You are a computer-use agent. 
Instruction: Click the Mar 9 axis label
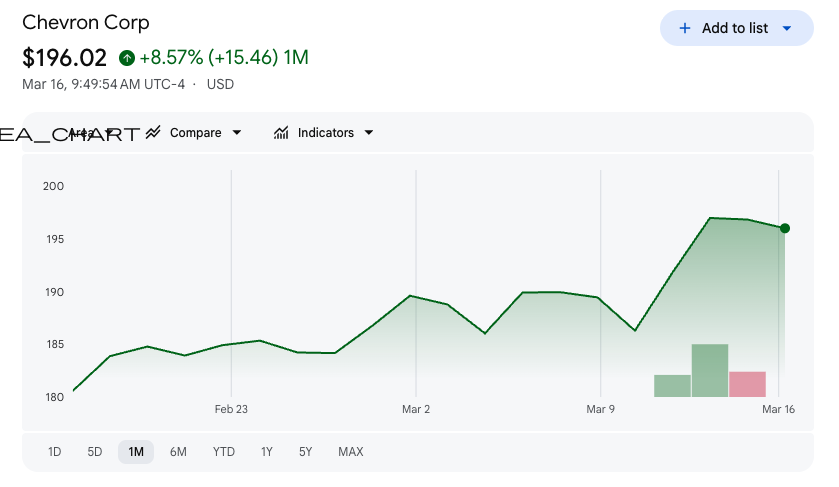coord(600,409)
